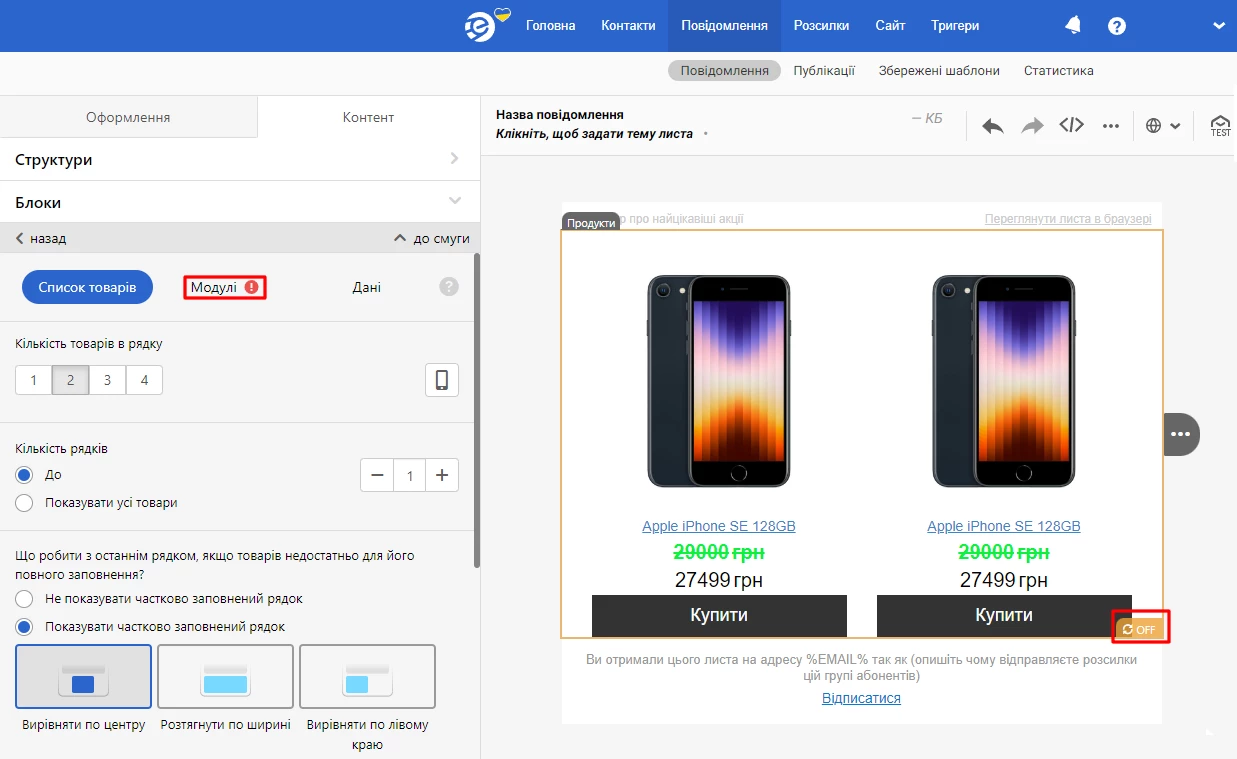
Task: Collapse the Блоки section
Action: [240, 202]
